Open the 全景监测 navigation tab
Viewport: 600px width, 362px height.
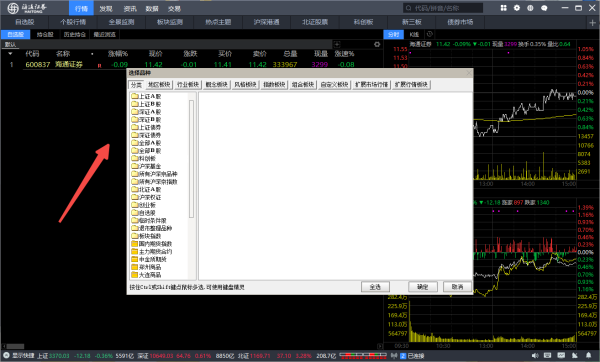click(121, 22)
